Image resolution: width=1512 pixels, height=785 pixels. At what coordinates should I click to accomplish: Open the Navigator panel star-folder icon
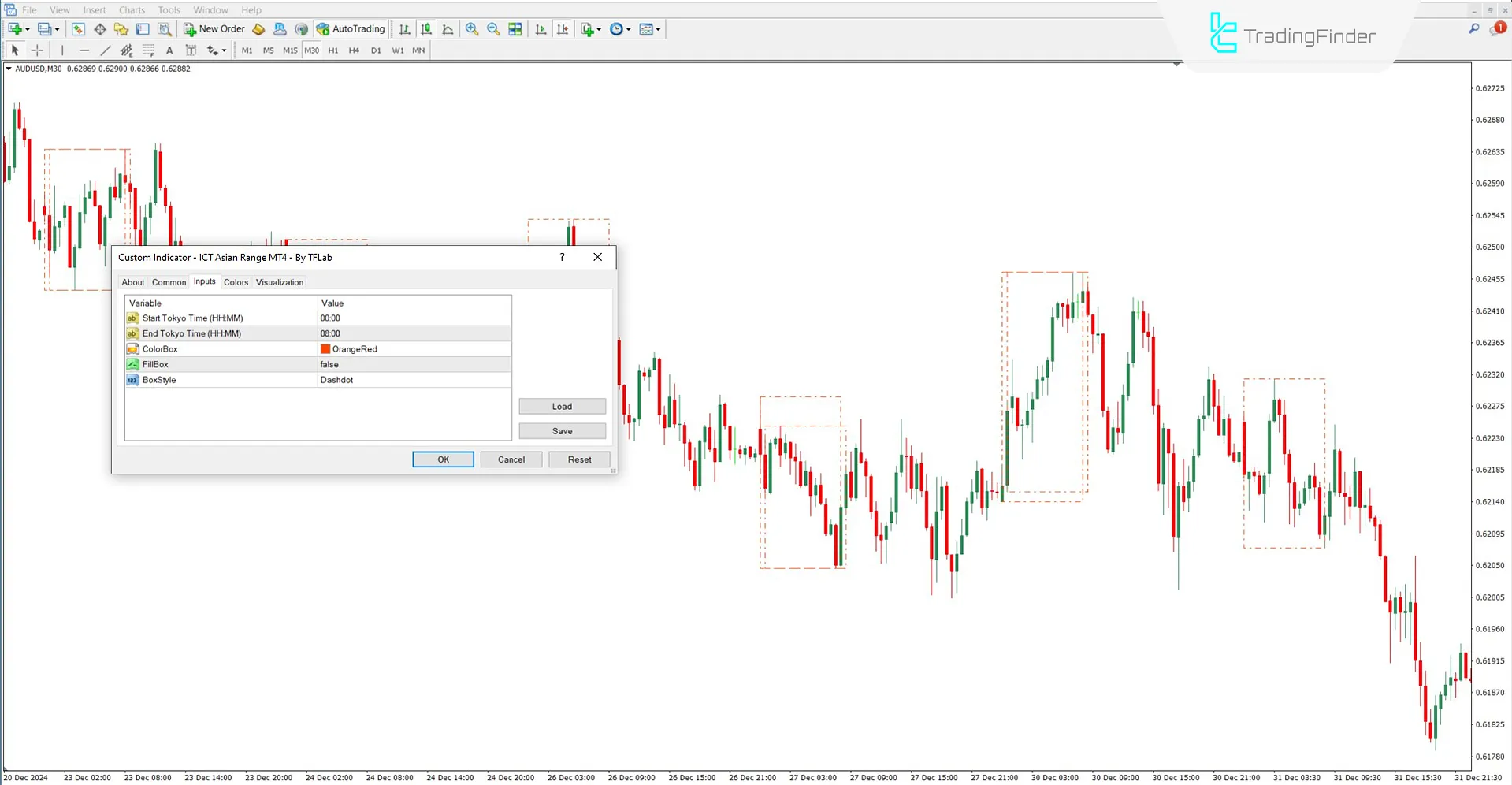121,29
